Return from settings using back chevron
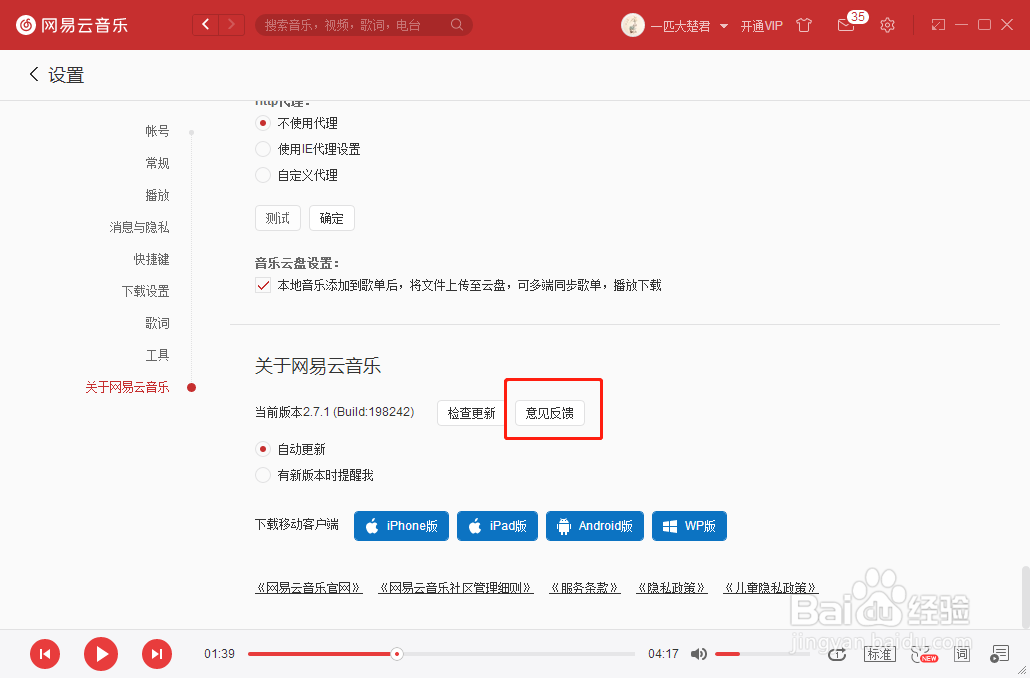The height and width of the screenshot is (678, 1030). click(x=34, y=74)
